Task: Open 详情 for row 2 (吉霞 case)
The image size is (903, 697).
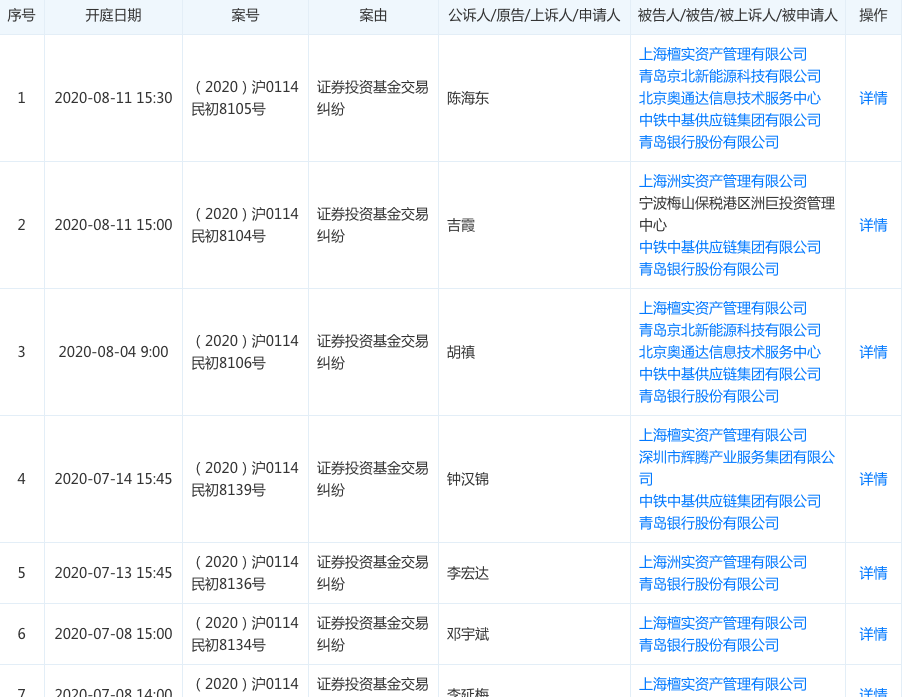Action: [x=873, y=225]
